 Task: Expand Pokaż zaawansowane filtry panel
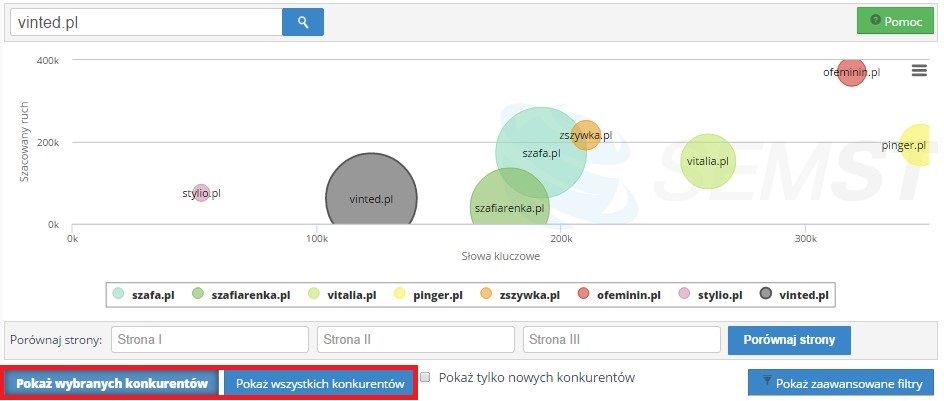841,383
